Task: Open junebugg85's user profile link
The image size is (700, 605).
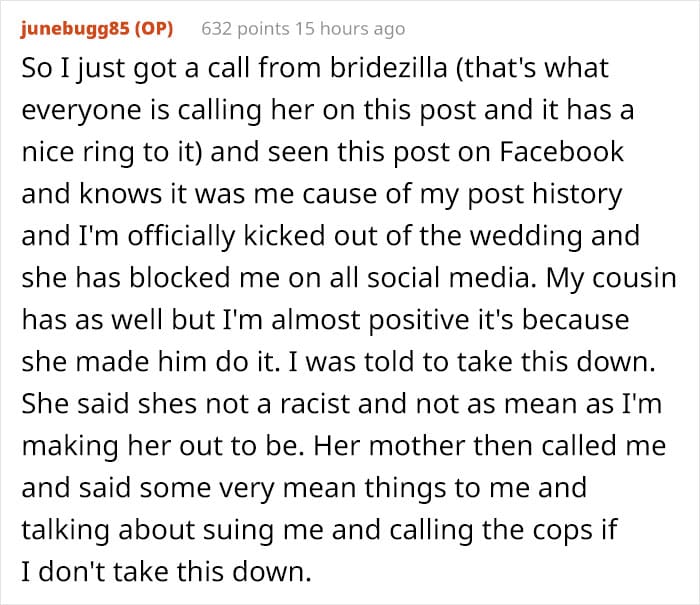Action: [x=76, y=28]
